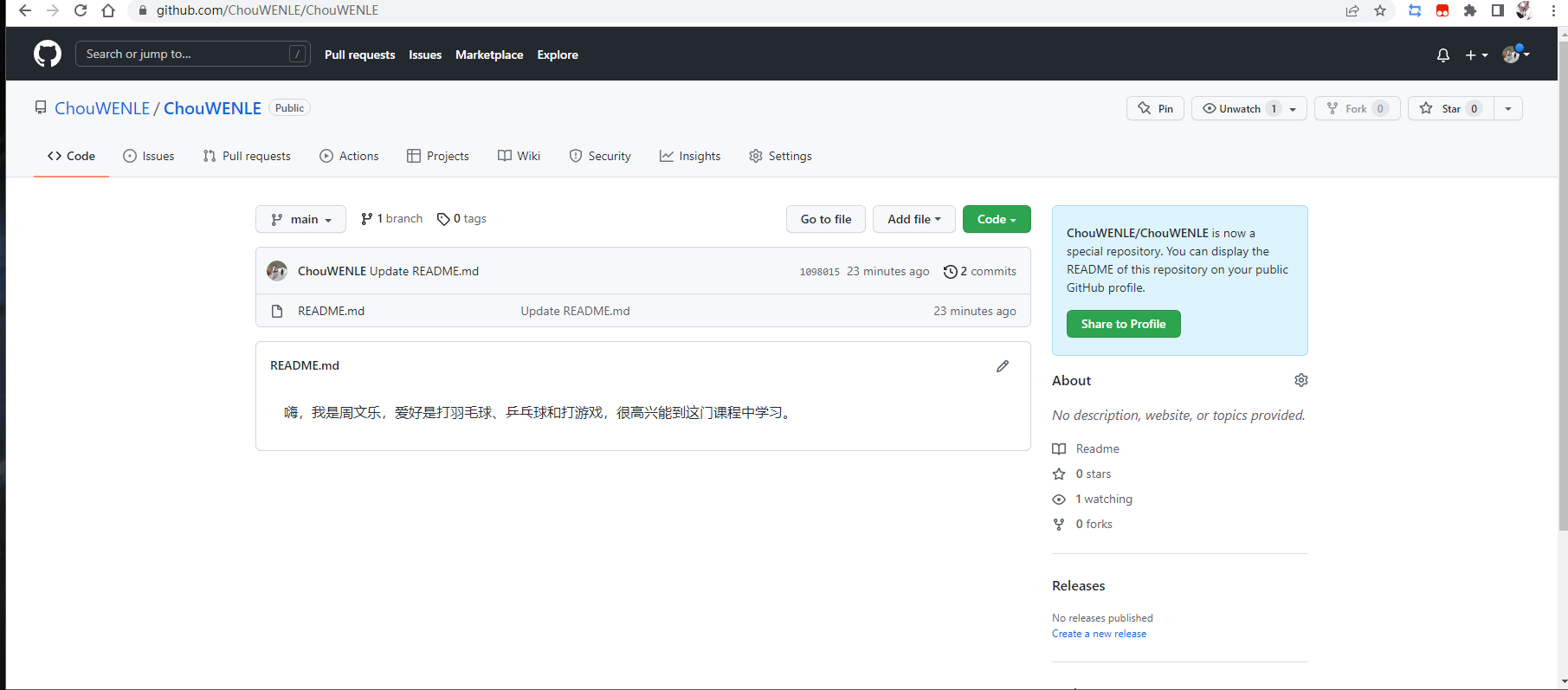Image resolution: width=1568 pixels, height=690 pixels.
Task: Toggle the browser side panel icon
Action: [x=1497, y=10]
